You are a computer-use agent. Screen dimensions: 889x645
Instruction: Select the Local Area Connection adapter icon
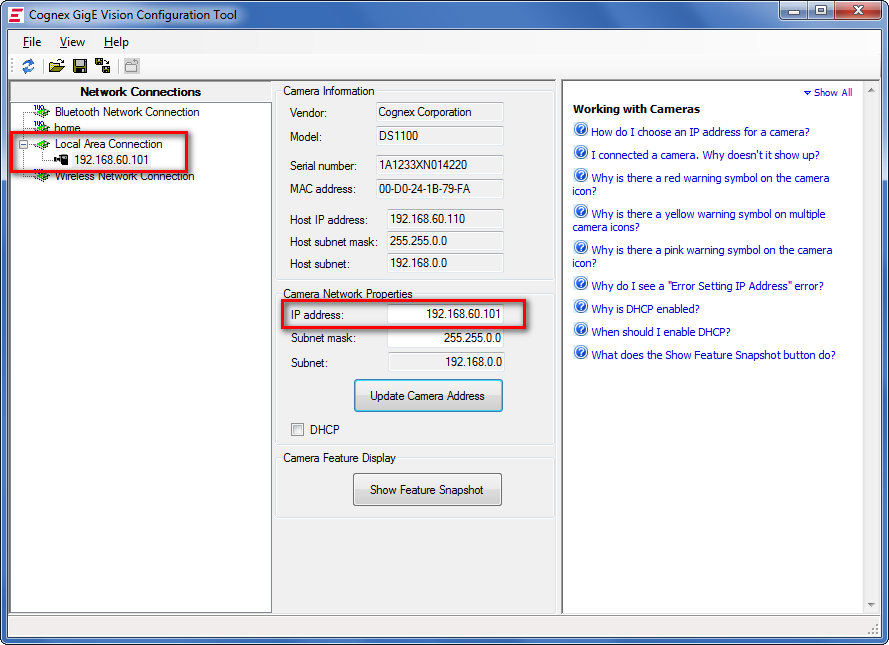(41, 143)
